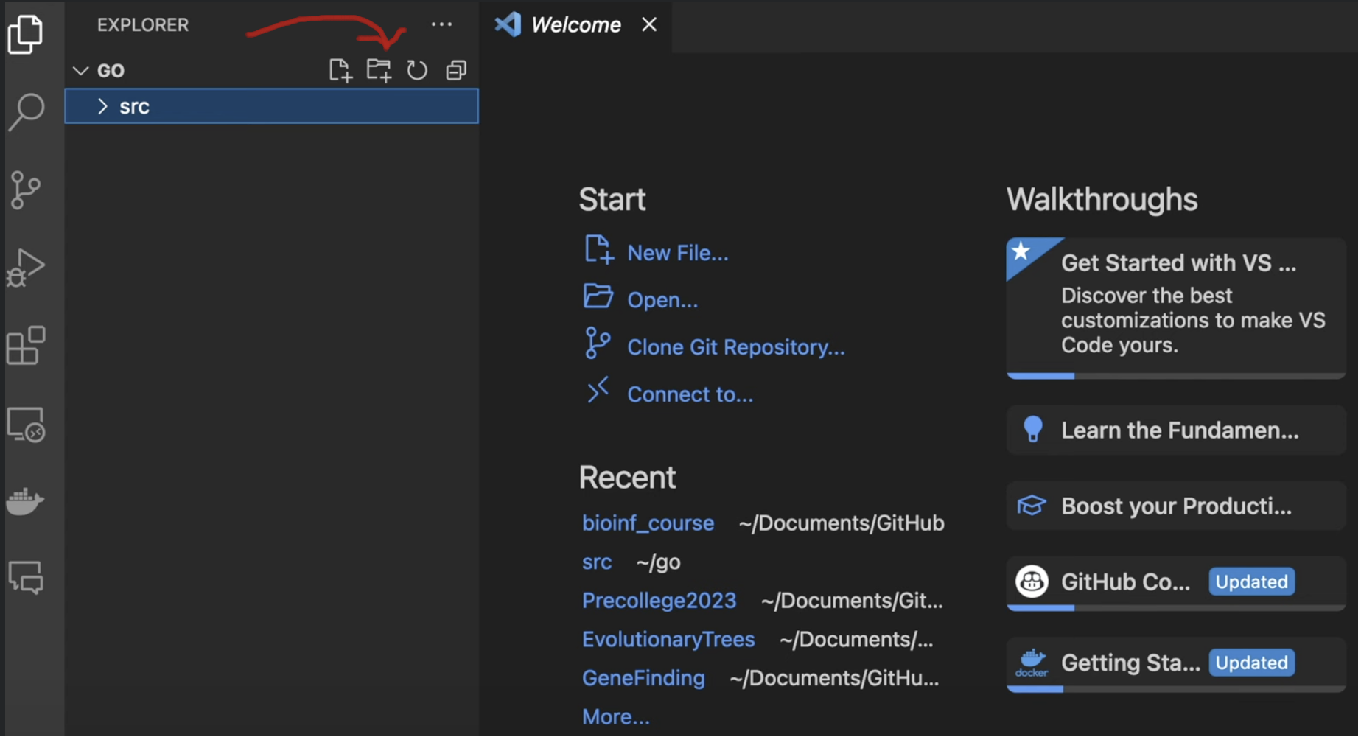
Task: Click More... under Recent list
Action: click(616, 717)
